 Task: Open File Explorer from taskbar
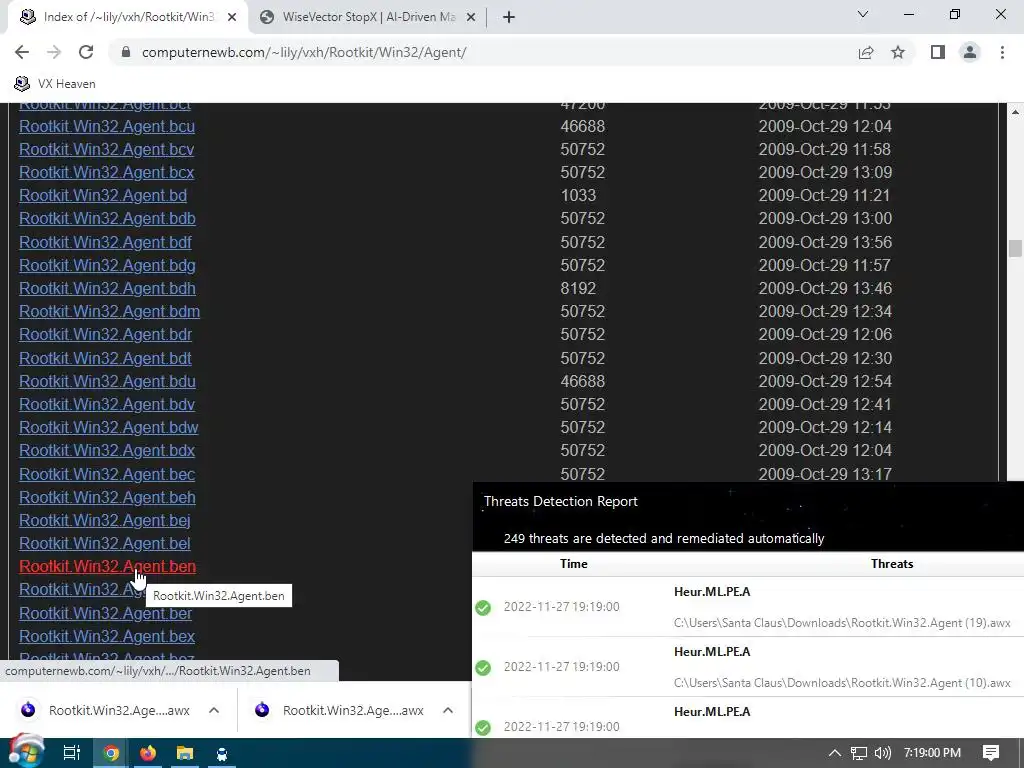(185, 753)
